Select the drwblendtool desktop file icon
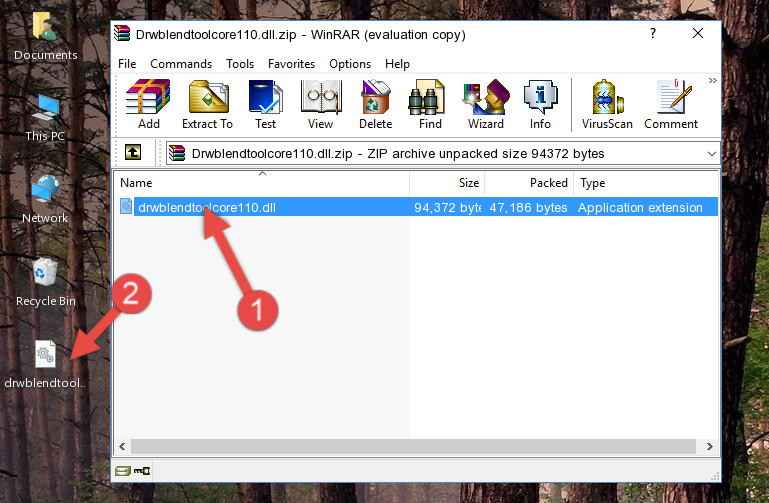 [x=45, y=365]
